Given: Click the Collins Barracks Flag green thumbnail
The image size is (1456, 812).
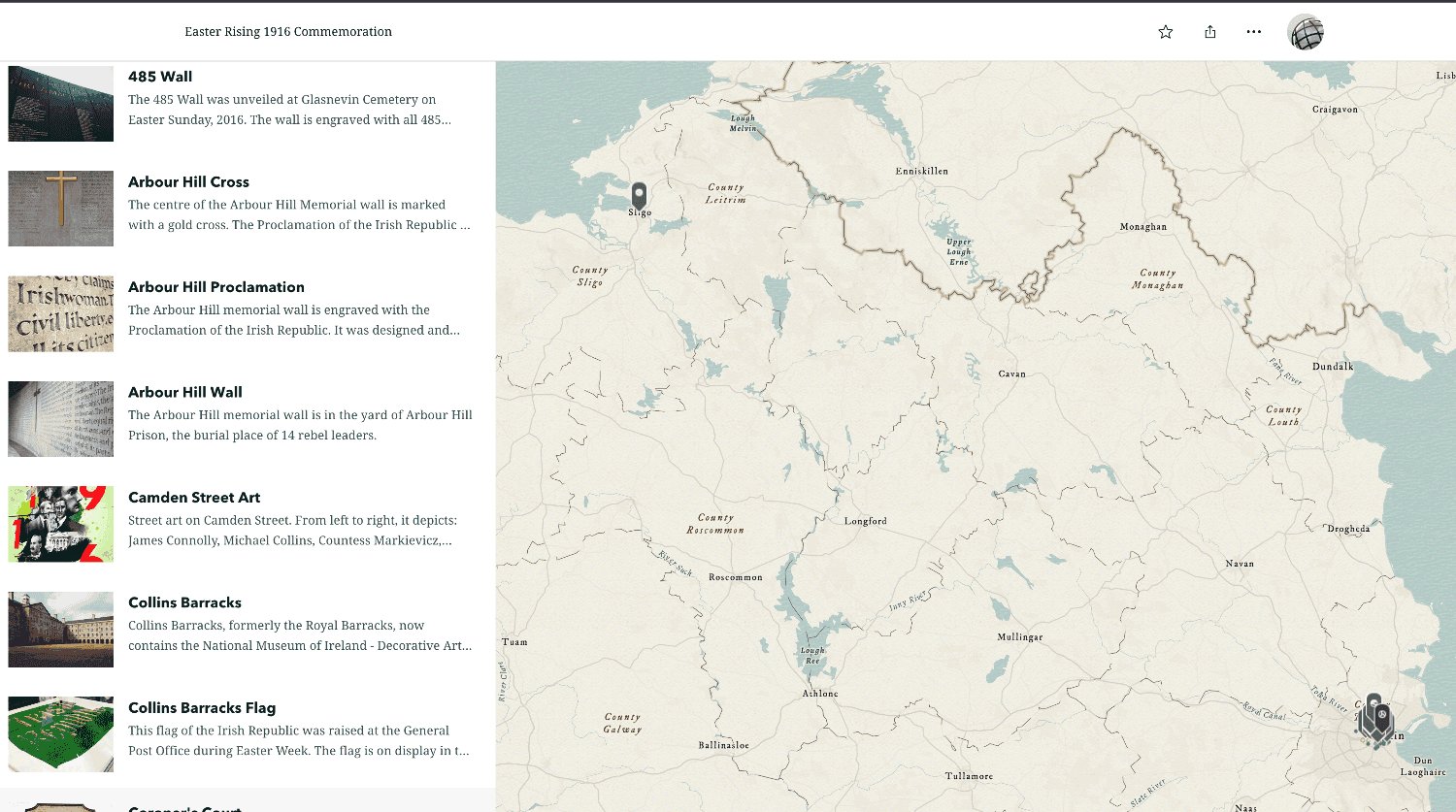Looking at the screenshot, I should [x=60, y=734].
